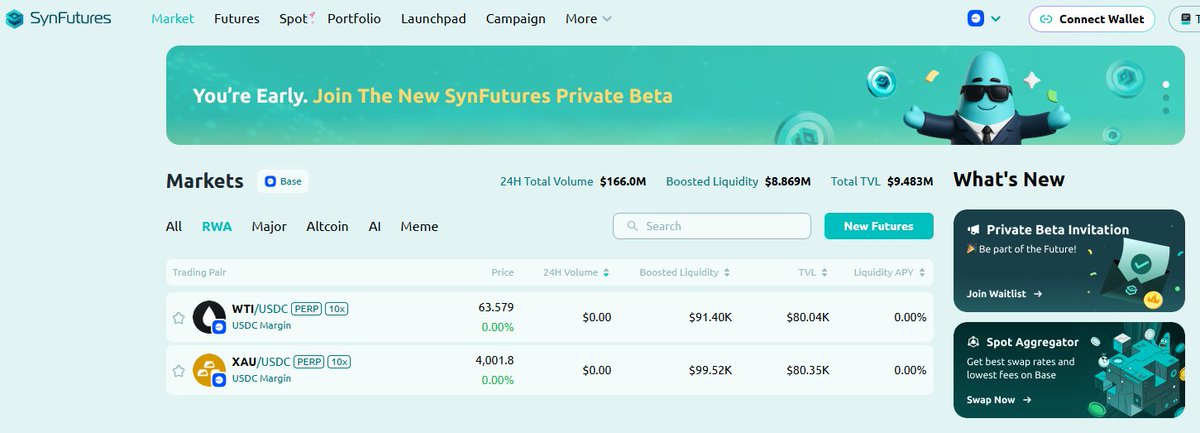Favorite the XAU/USDC pair star
1200x433 pixels.
[x=178, y=370]
